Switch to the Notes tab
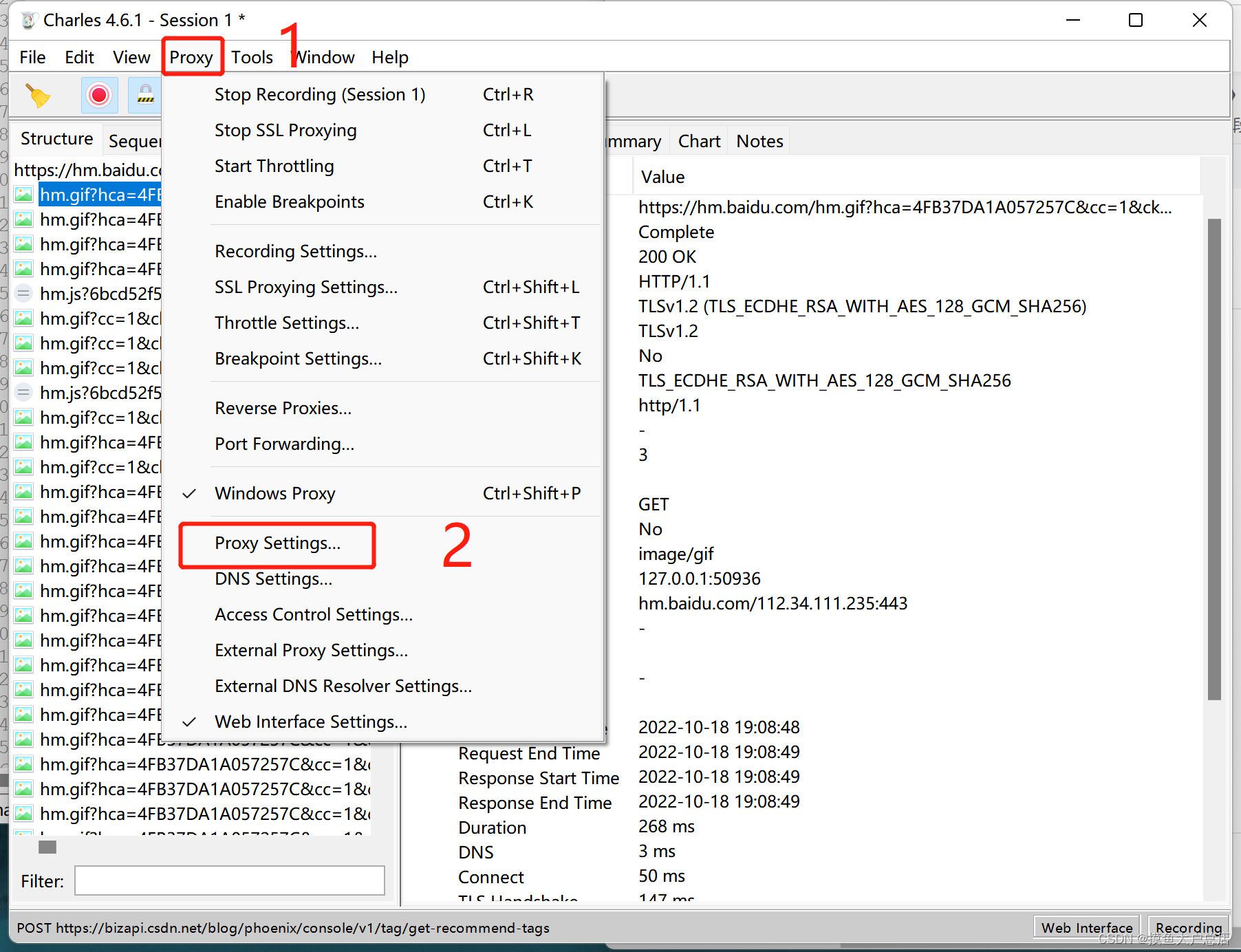The width and height of the screenshot is (1241, 952). click(759, 141)
